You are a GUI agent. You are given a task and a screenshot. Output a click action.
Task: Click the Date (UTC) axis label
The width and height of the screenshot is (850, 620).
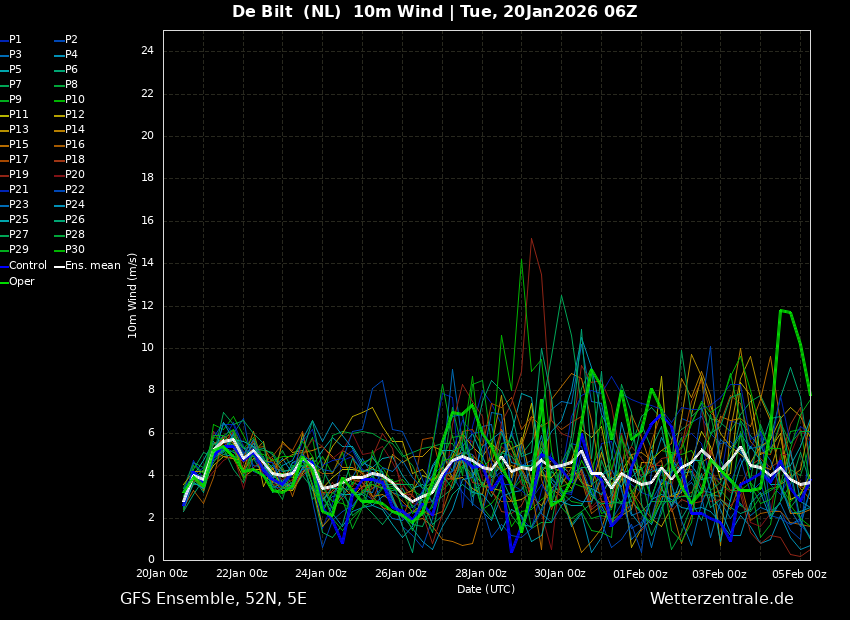click(486, 589)
